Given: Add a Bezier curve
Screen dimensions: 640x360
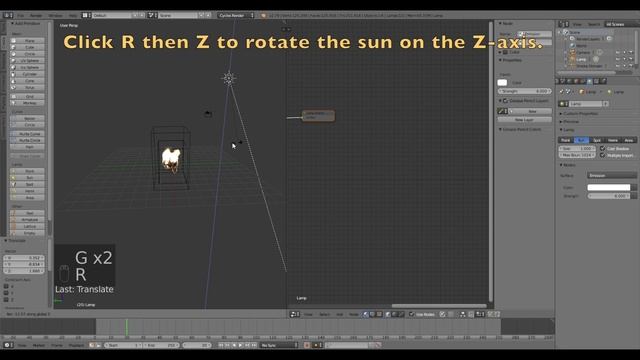Looking at the screenshot, I should 28,118.
